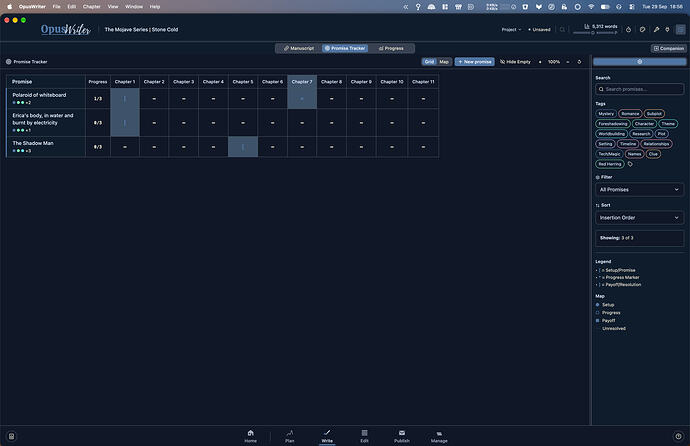Open the Project dropdown in header
Screen dimensions: 690x446
[511, 29]
